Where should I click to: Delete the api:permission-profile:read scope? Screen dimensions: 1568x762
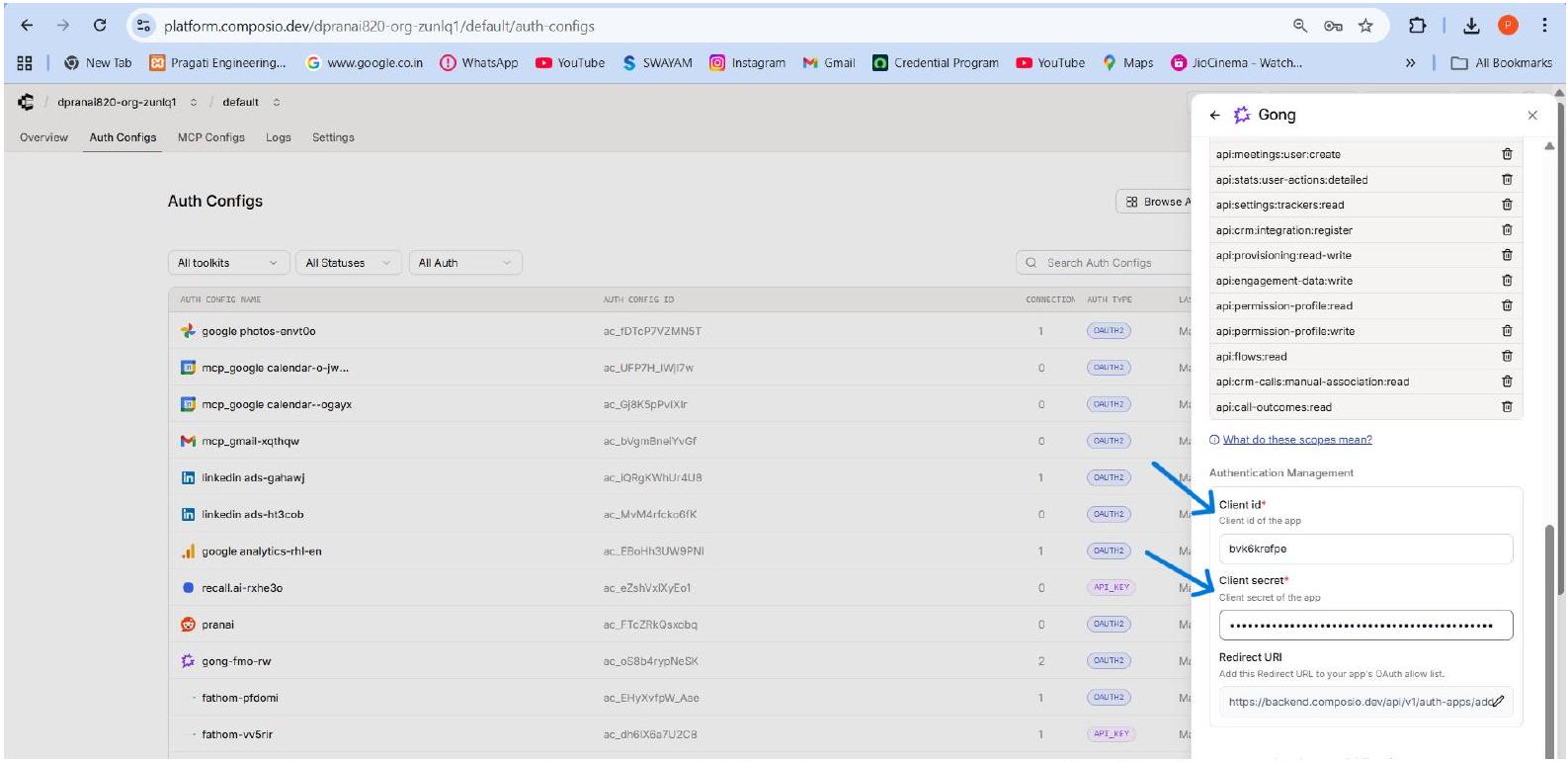(x=1506, y=305)
